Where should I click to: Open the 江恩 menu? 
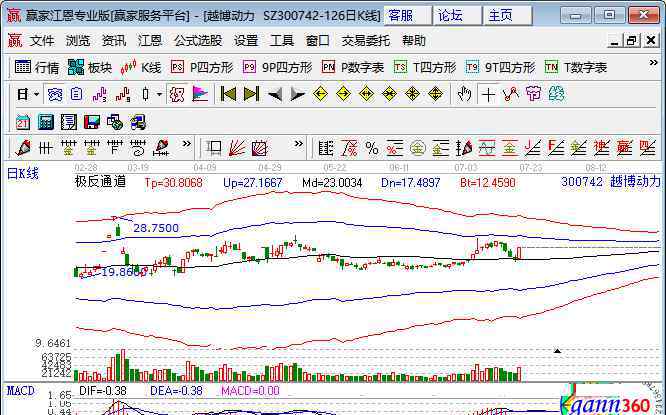tap(150, 41)
